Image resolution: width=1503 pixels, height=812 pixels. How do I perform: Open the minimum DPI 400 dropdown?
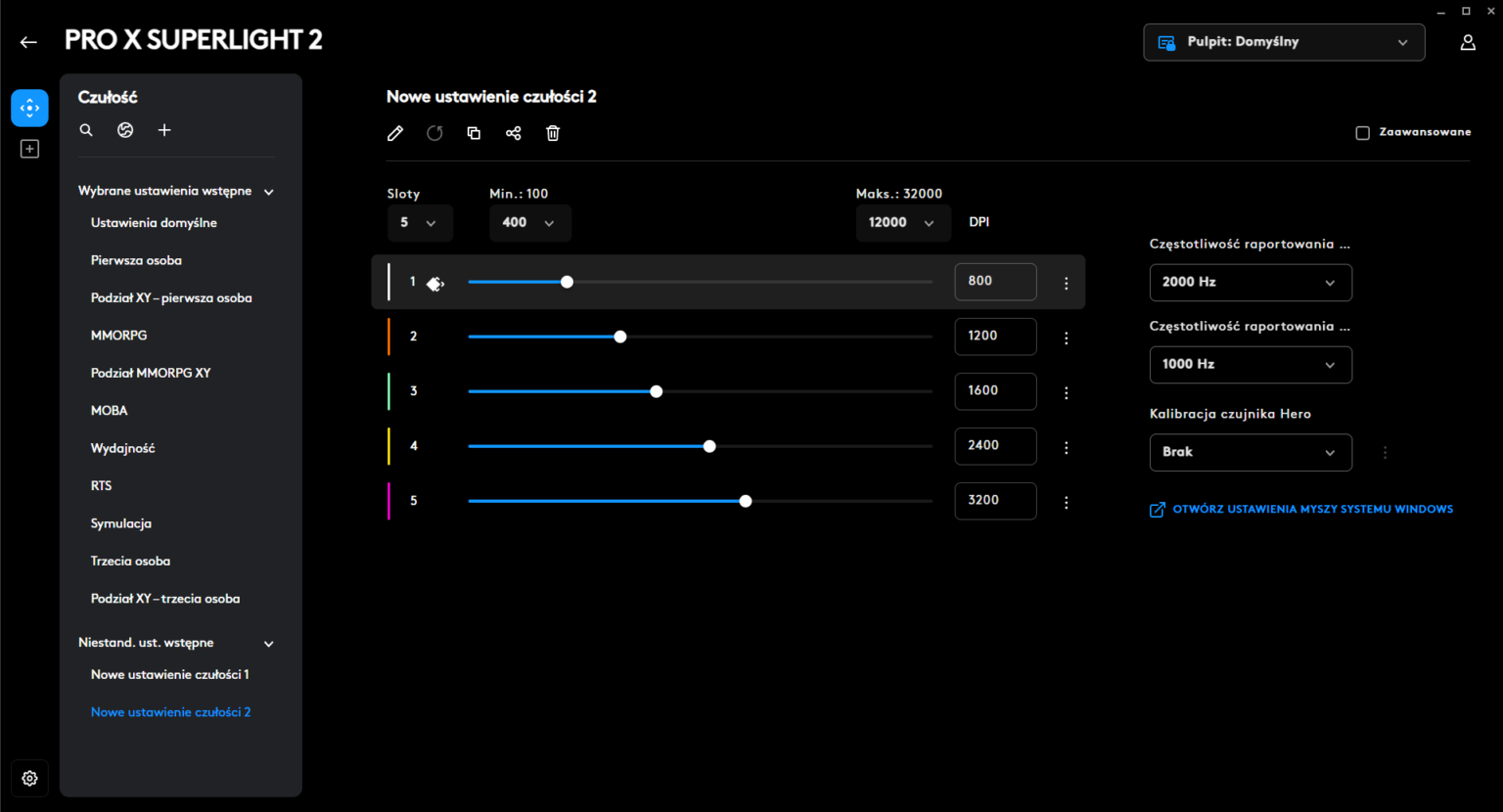point(530,223)
